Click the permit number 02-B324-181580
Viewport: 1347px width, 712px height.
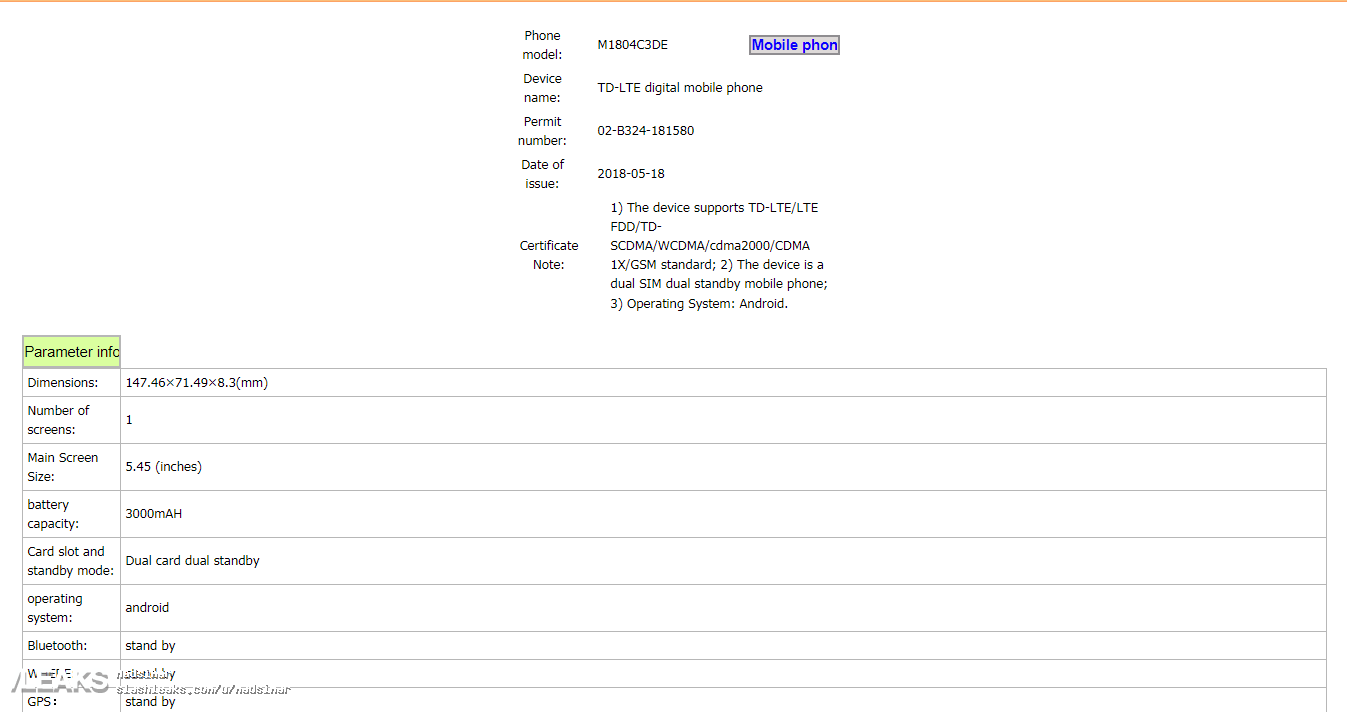[645, 131]
